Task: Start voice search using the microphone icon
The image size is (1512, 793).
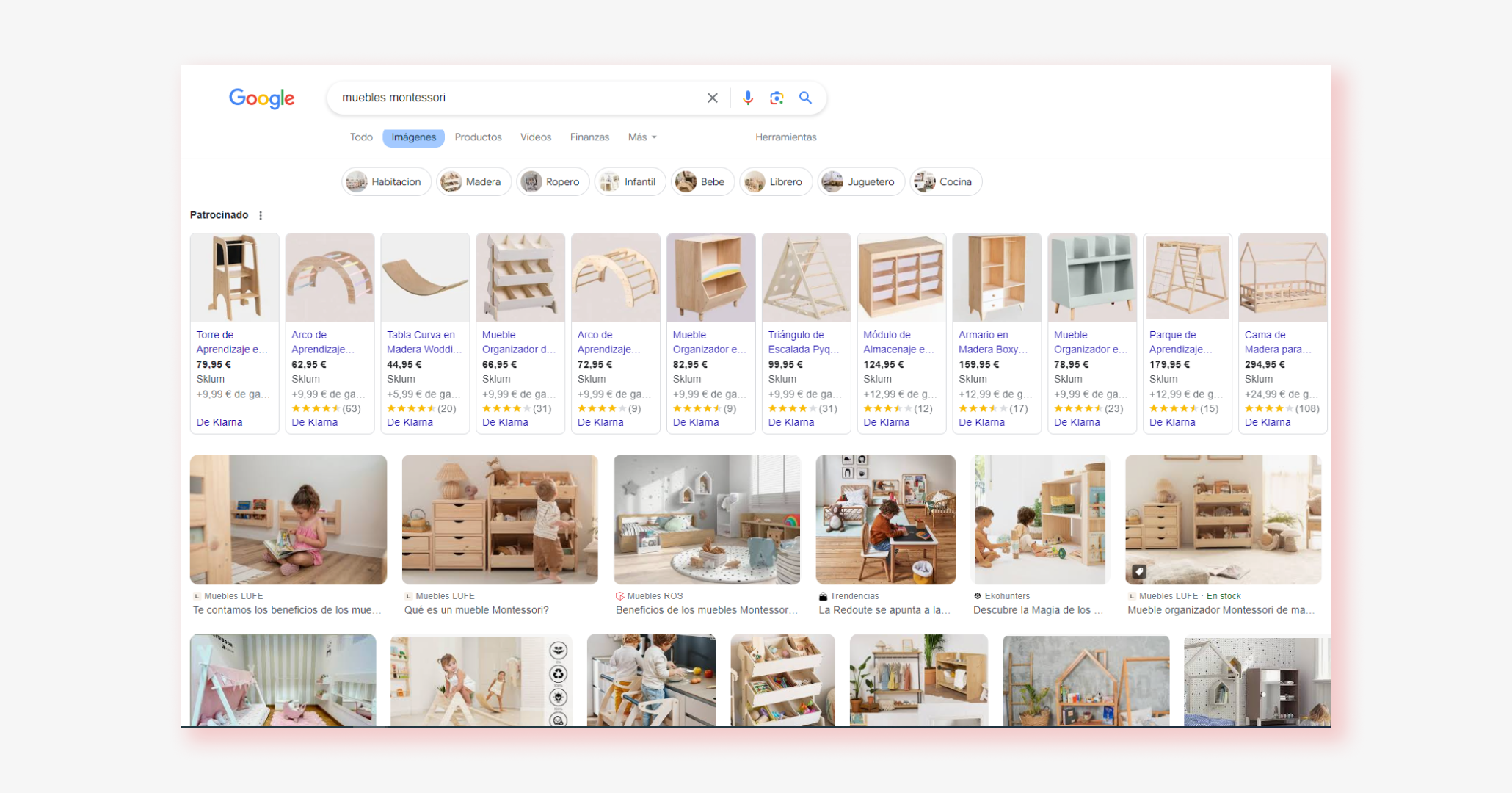Action: pos(747,97)
